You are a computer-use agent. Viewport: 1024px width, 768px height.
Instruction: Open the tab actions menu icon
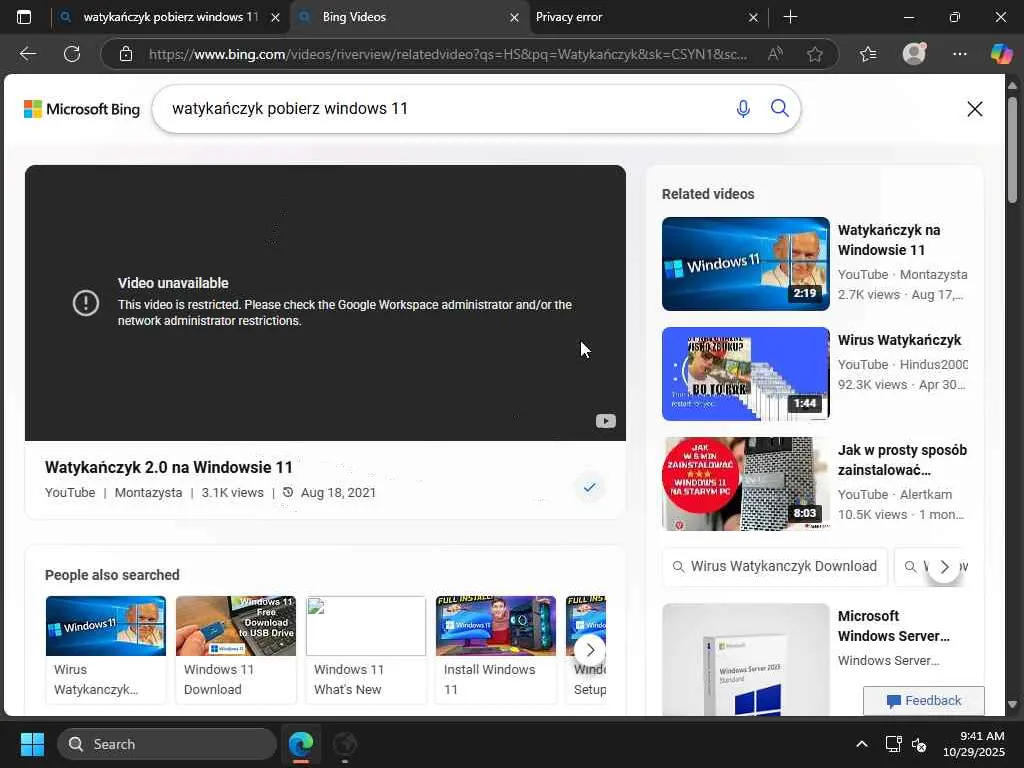(x=24, y=17)
